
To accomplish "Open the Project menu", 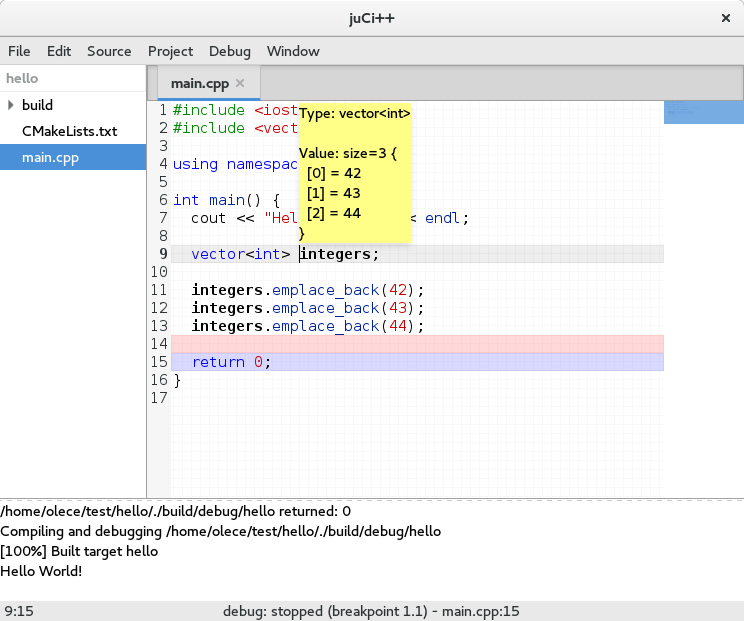I will pyautogui.click(x=170, y=51).
